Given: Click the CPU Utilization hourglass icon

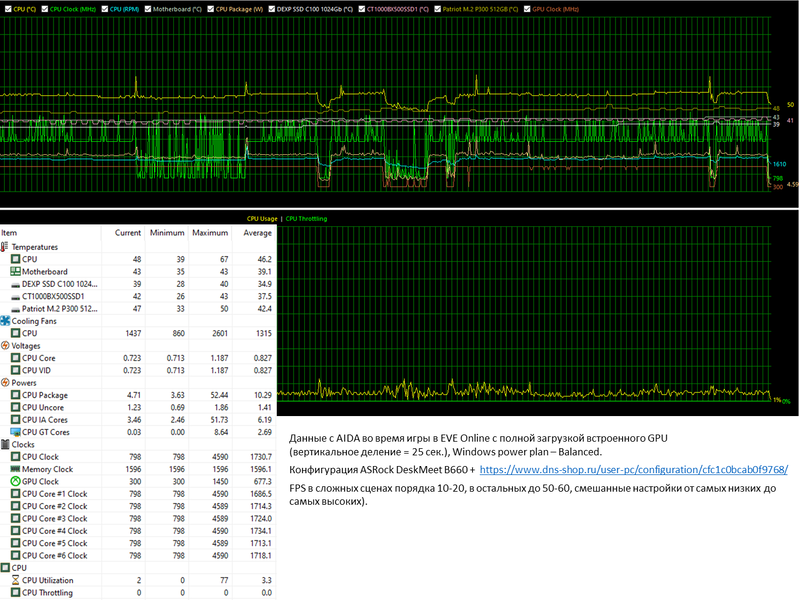Looking at the screenshot, I should (x=16, y=580).
